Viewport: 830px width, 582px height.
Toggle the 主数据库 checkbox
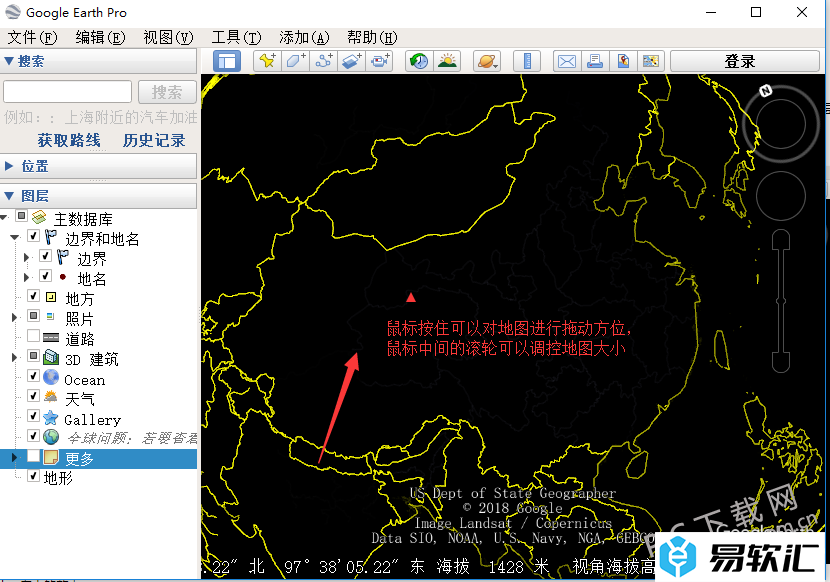click(x=22, y=216)
